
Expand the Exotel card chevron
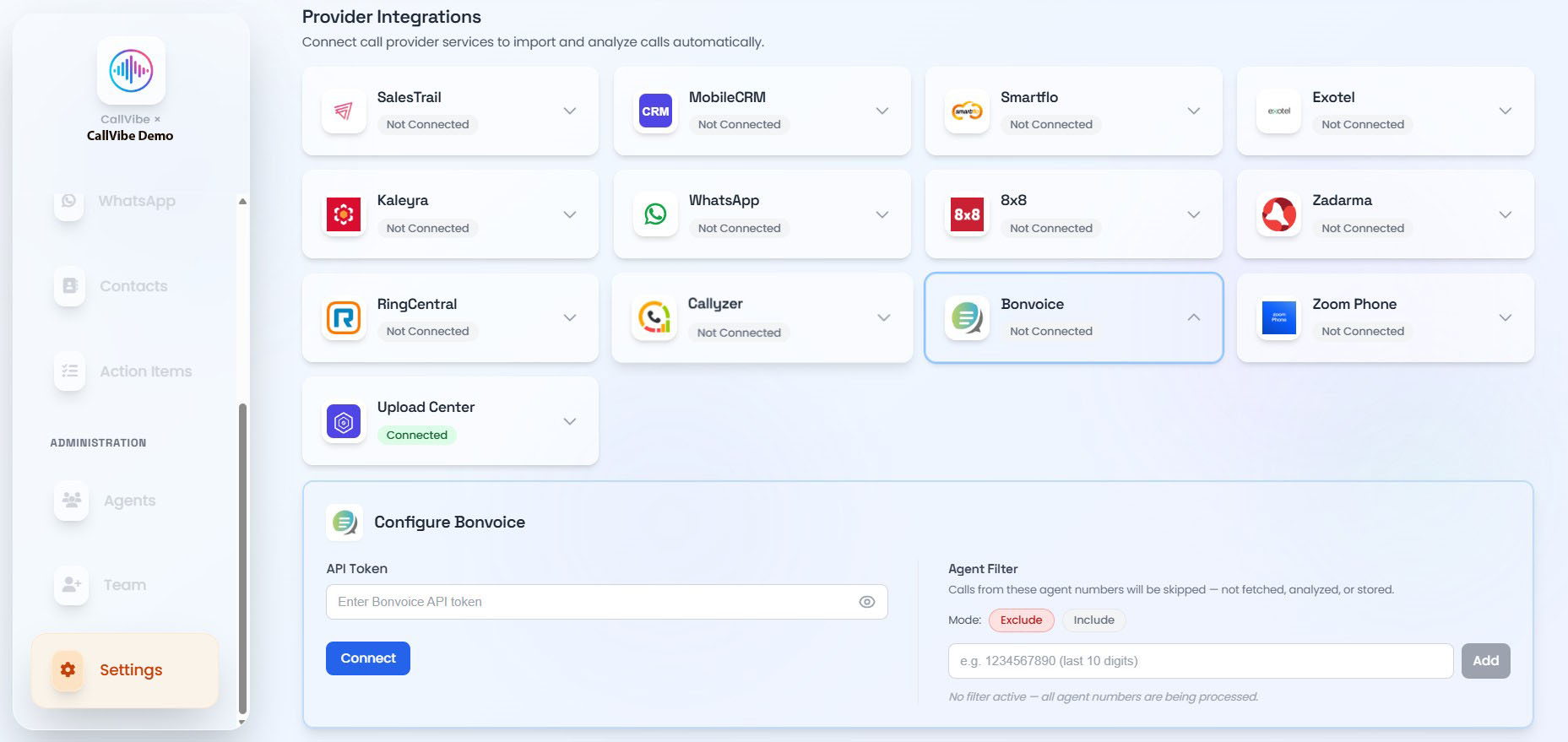(1506, 111)
